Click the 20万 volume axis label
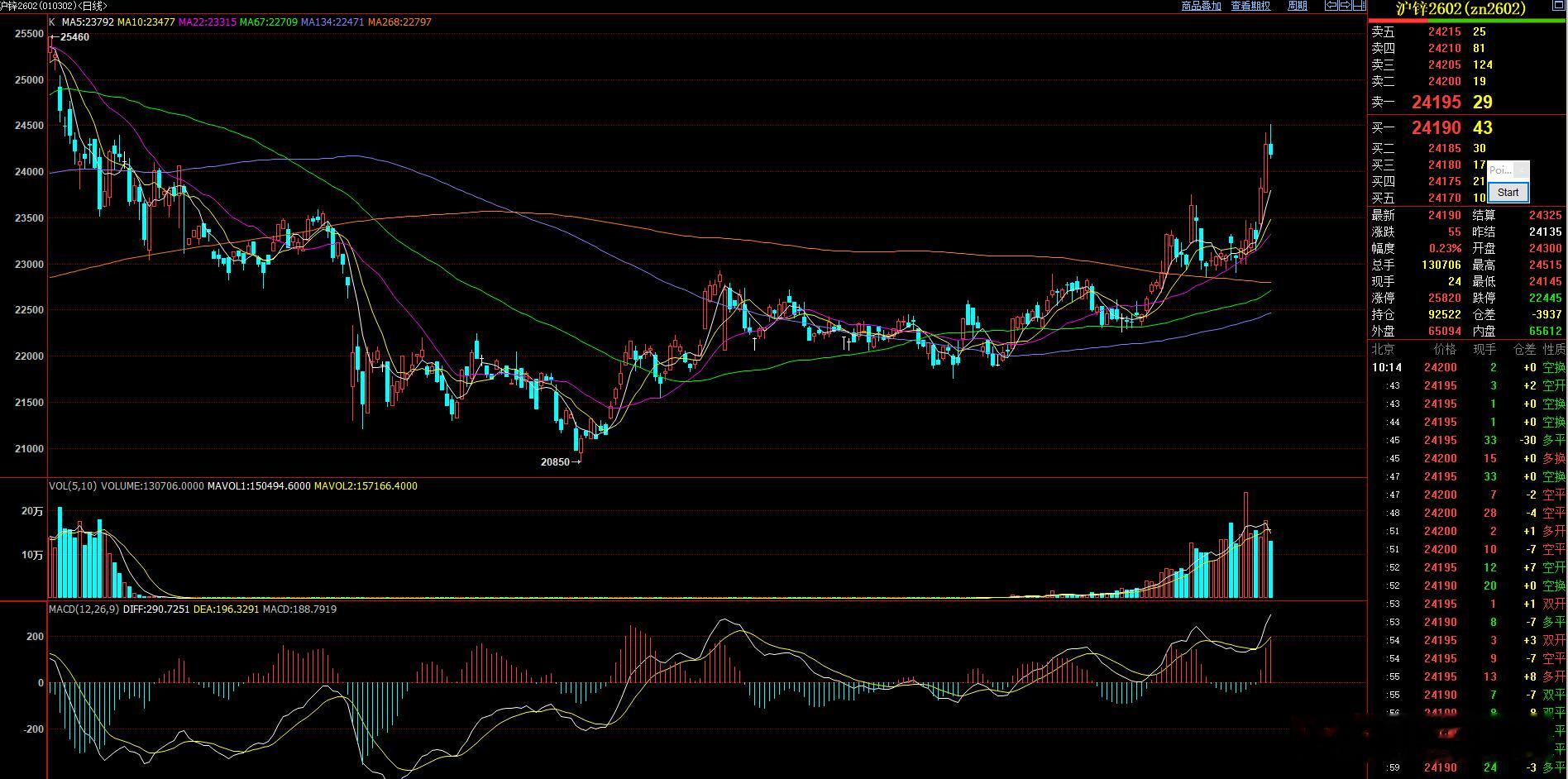 click(32, 512)
